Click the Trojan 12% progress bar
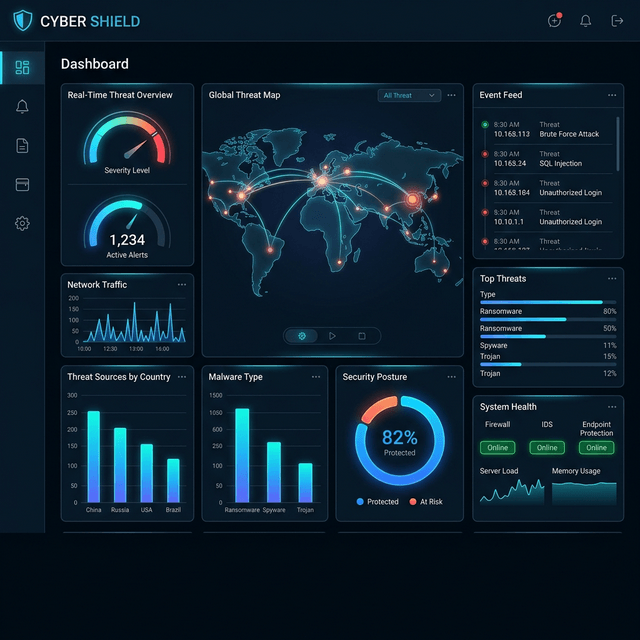This screenshot has width=640, height=640. (x=548, y=364)
